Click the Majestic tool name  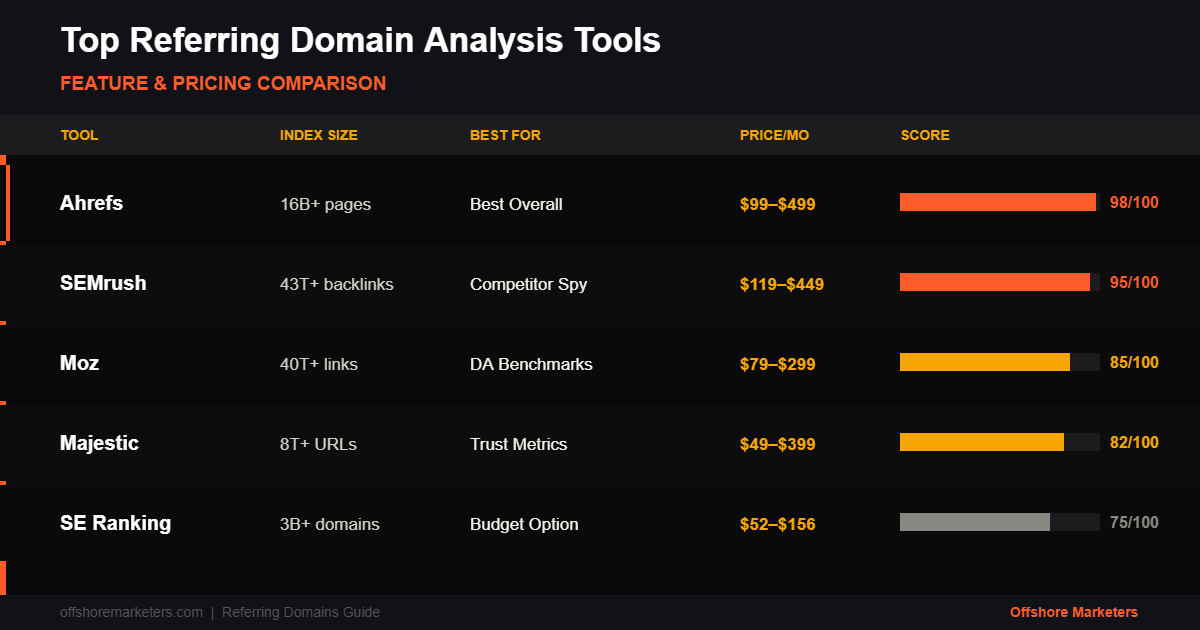(x=99, y=443)
